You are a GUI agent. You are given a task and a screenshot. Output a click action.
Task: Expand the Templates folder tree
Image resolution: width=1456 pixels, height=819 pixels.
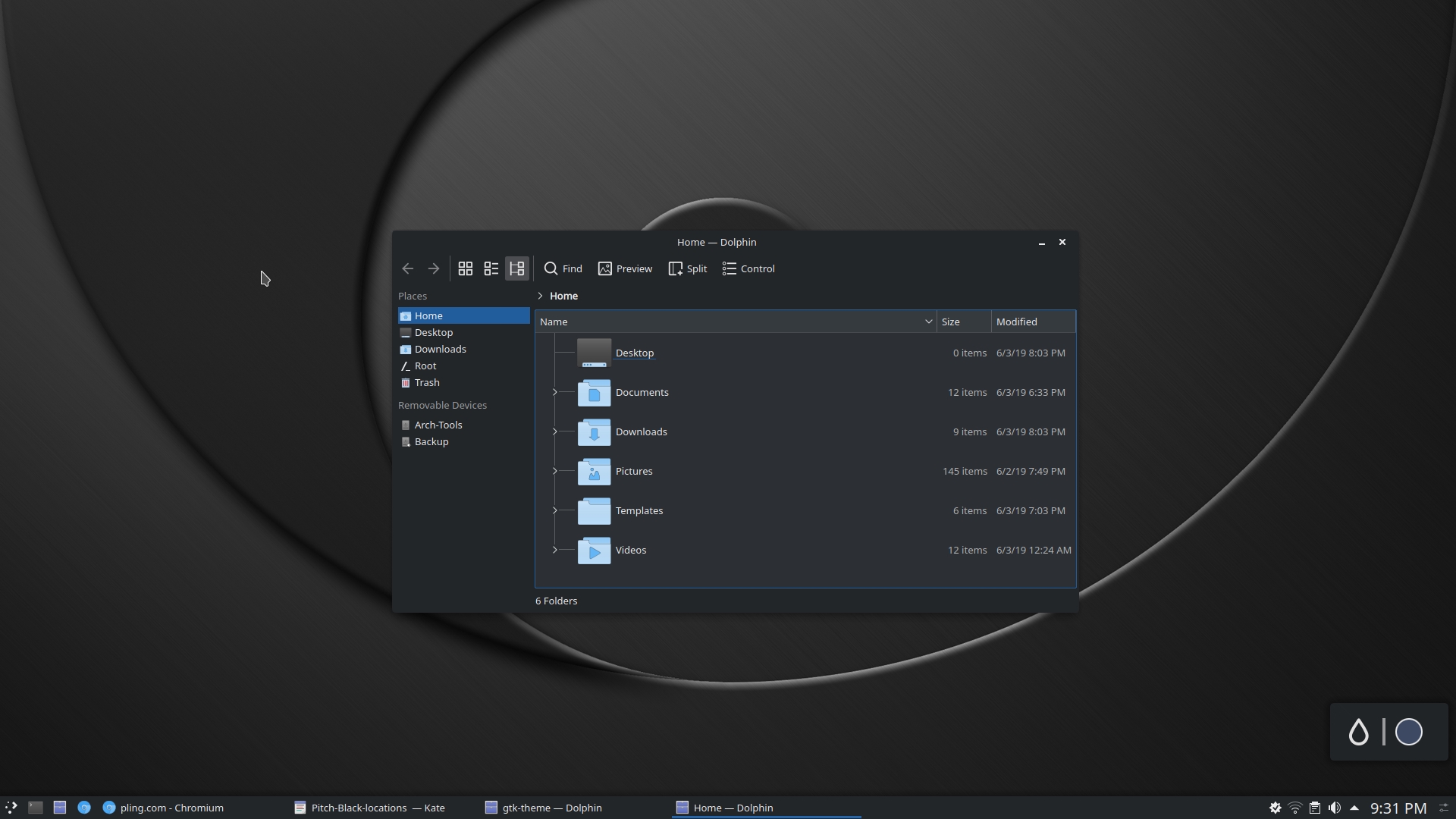coord(555,510)
